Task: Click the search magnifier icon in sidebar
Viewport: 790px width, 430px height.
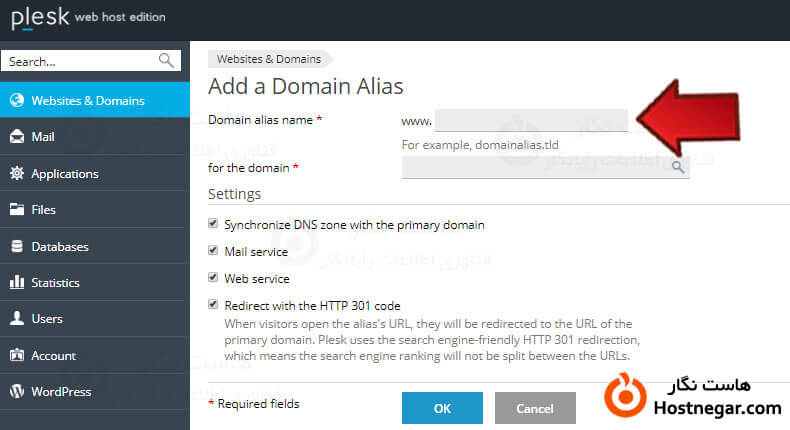Action: click(x=167, y=61)
